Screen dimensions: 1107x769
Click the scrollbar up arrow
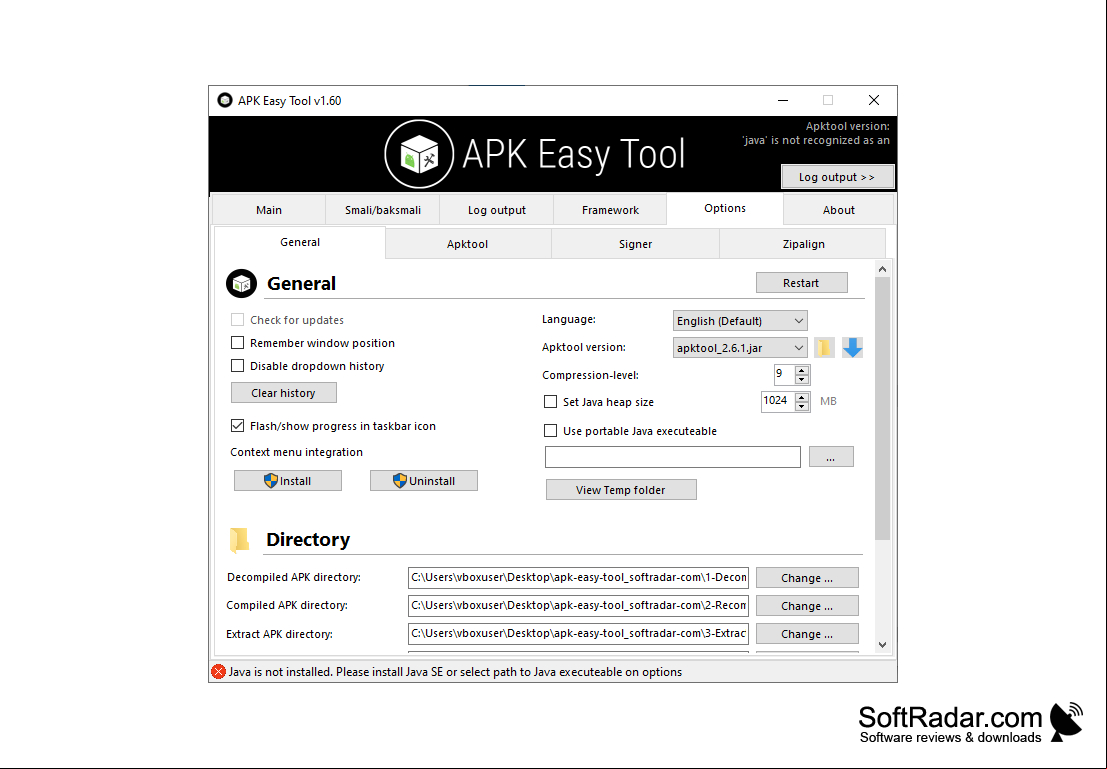point(882,269)
